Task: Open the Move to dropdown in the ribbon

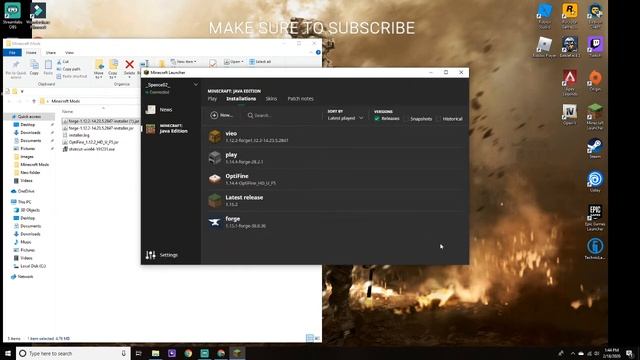Action: pos(99,69)
